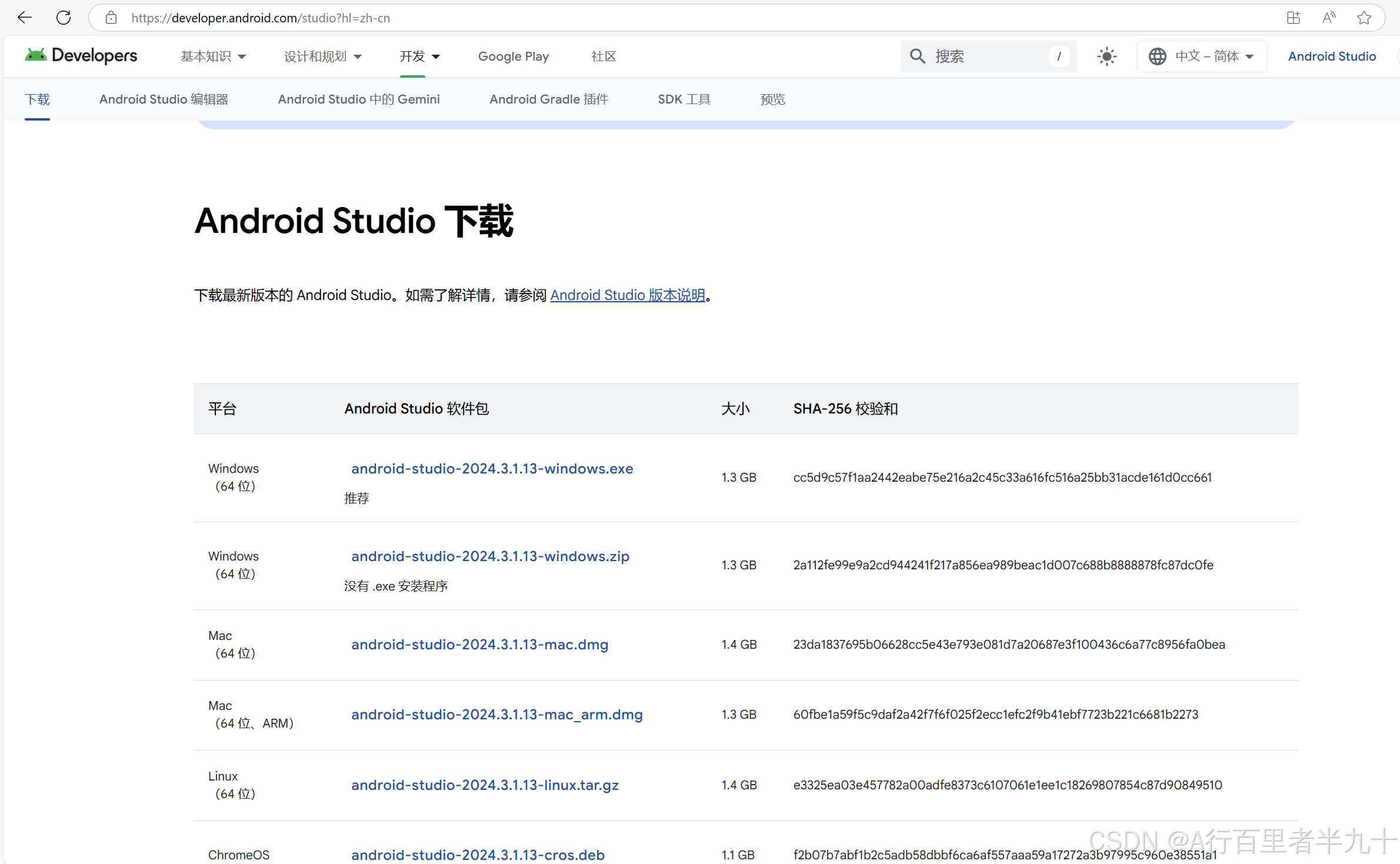The image size is (1400, 864).
Task: Switch to the SDK 工具 tab
Action: 684,99
